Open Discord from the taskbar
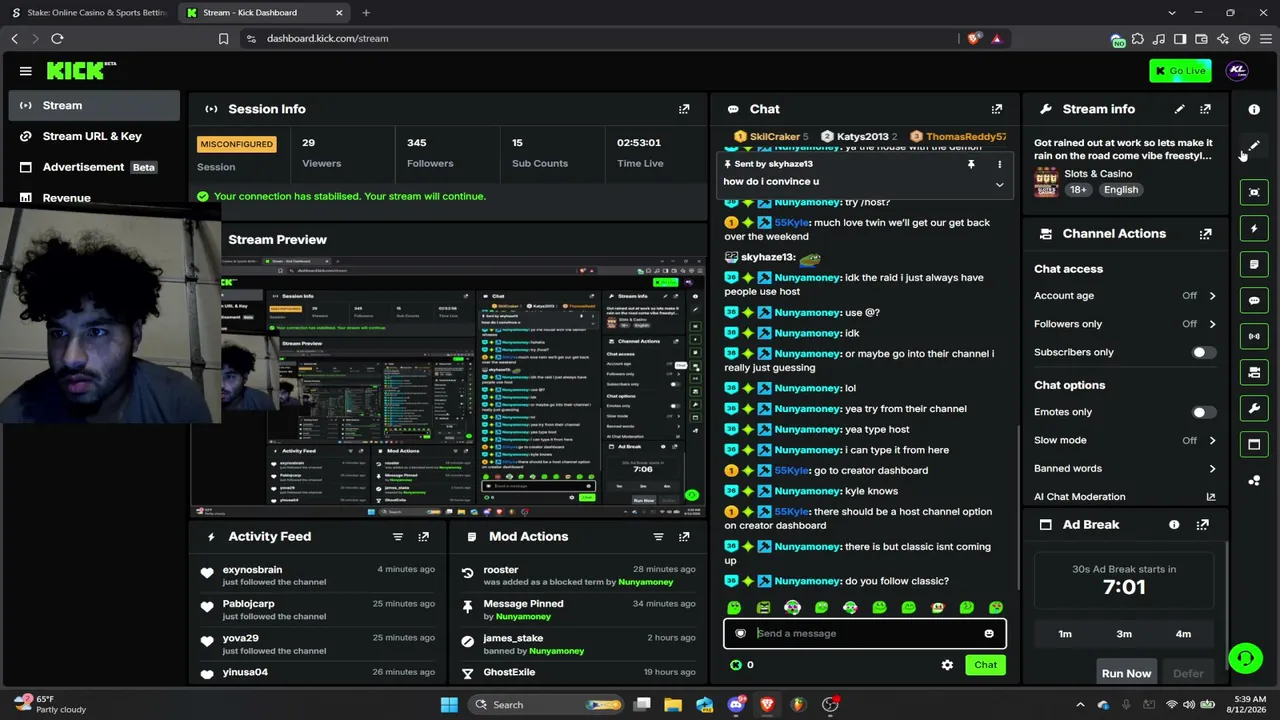The image size is (1280, 720). click(737, 705)
